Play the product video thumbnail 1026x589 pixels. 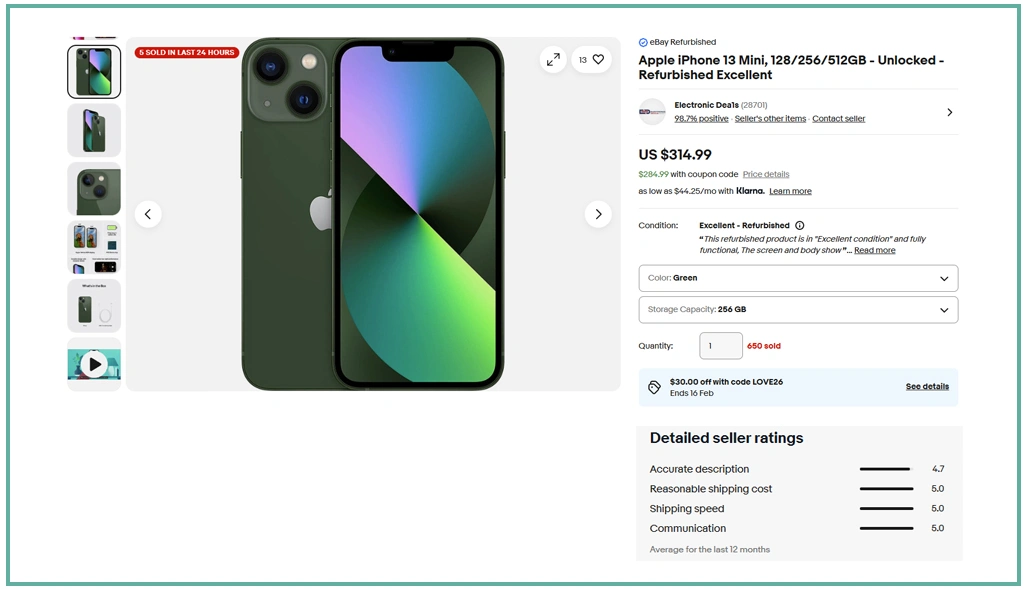coord(94,364)
